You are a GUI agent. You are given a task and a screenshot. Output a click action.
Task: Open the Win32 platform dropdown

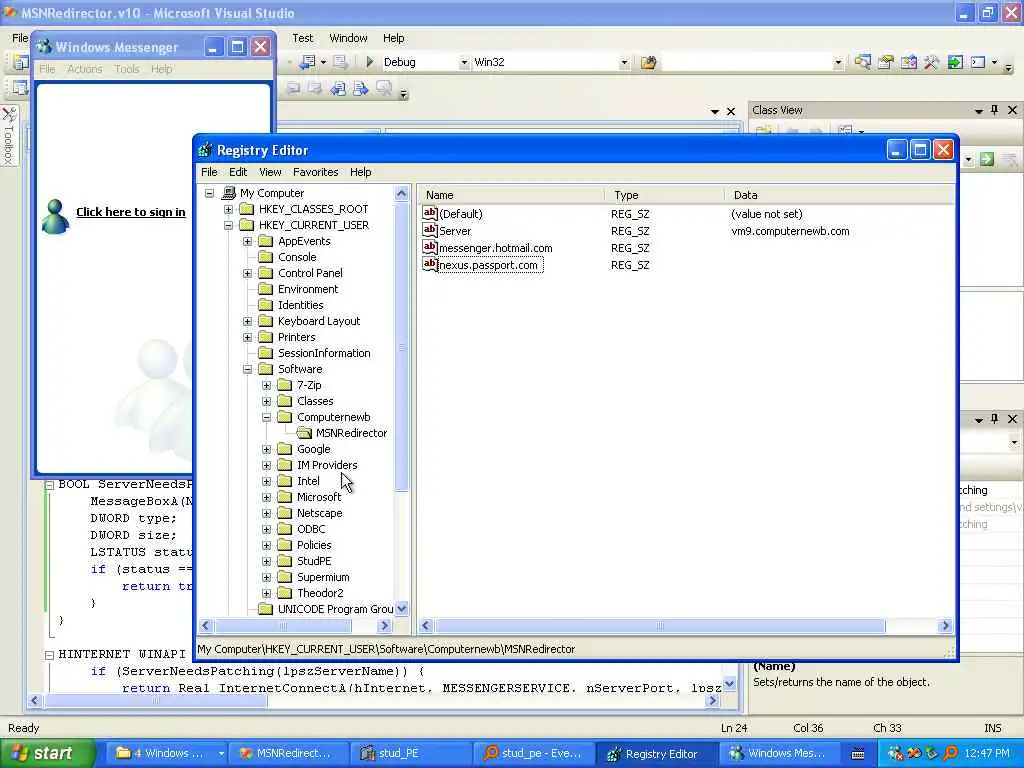click(624, 62)
